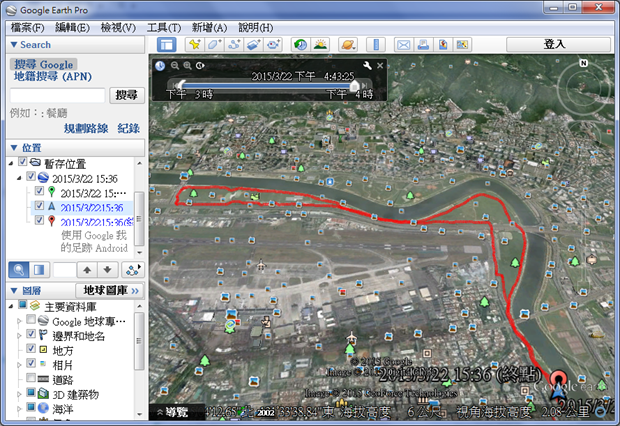Enable Google 地球專… layer checkbox
Viewport: 620px width, 426px height.
coord(31,319)
